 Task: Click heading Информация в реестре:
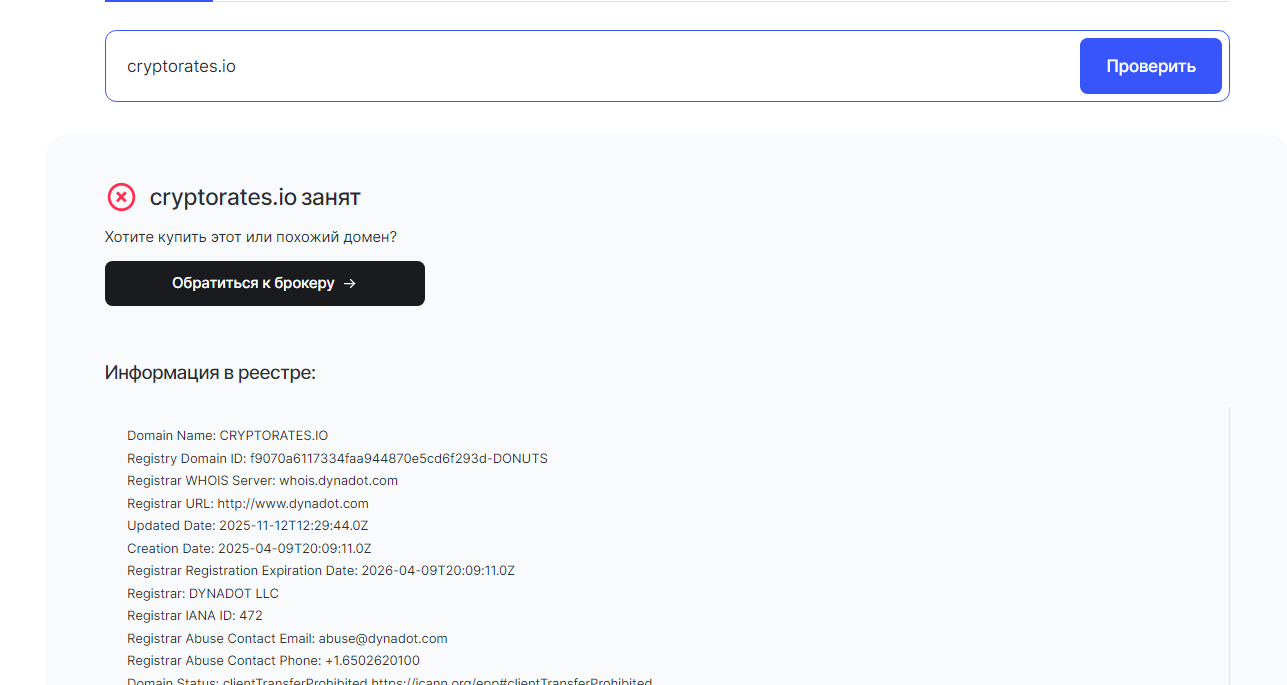pyautogui.click(x=210, y=373)
